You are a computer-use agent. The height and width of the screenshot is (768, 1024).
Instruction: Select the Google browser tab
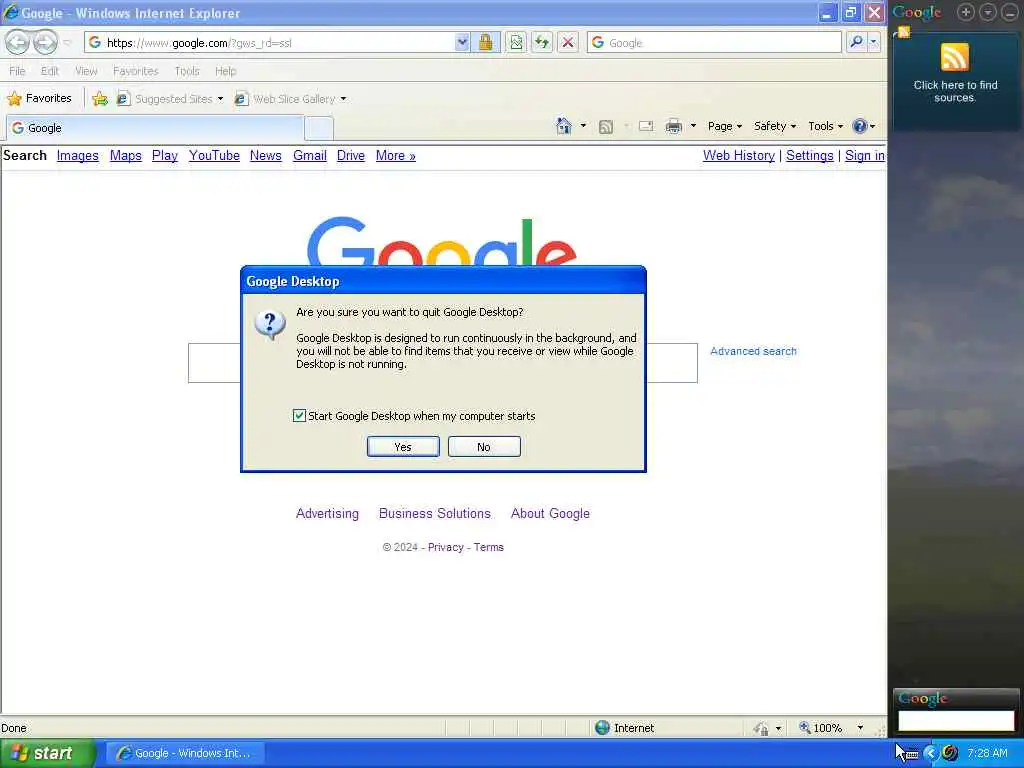pyautogui.click(x=155, y=128)
